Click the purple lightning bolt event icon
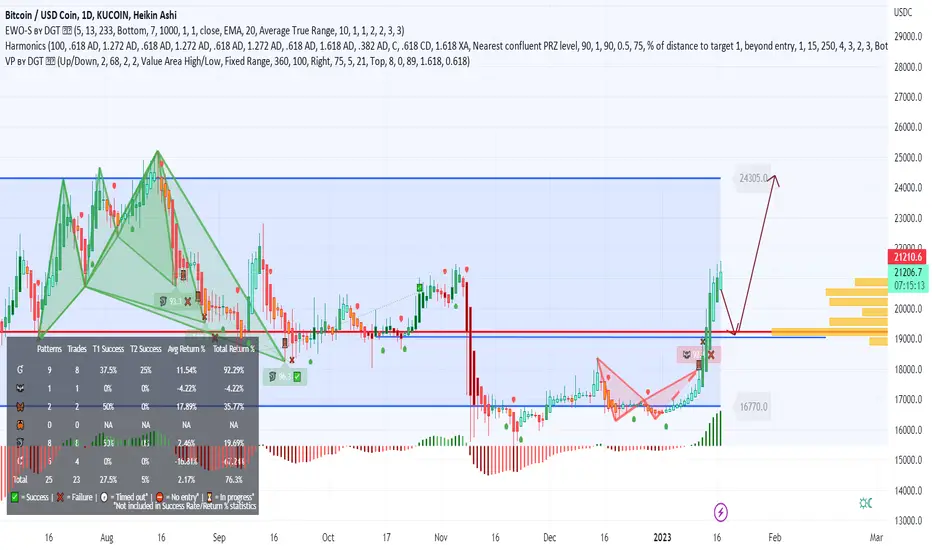This screenshot has width=932, height=550. 720,511
